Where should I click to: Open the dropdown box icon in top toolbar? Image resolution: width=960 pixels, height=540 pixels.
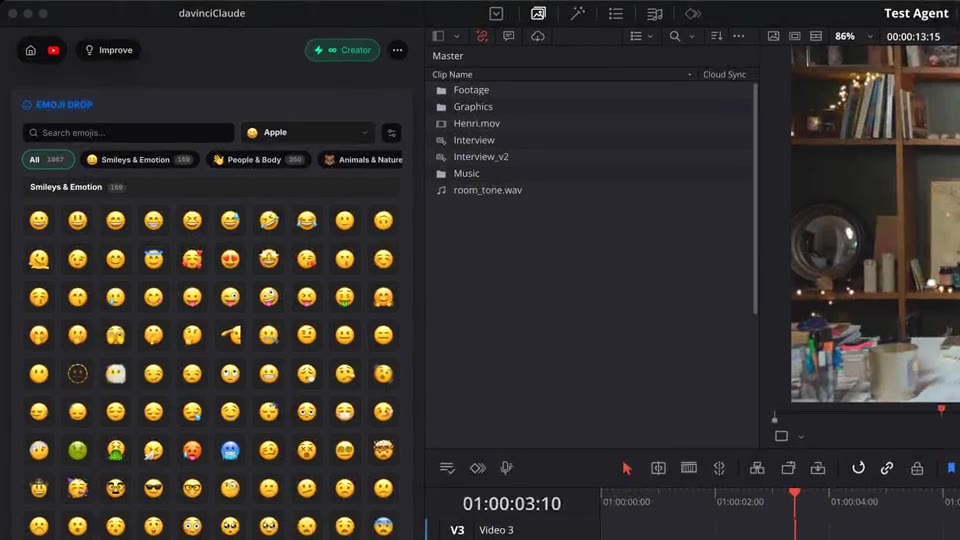pos(496,13)
